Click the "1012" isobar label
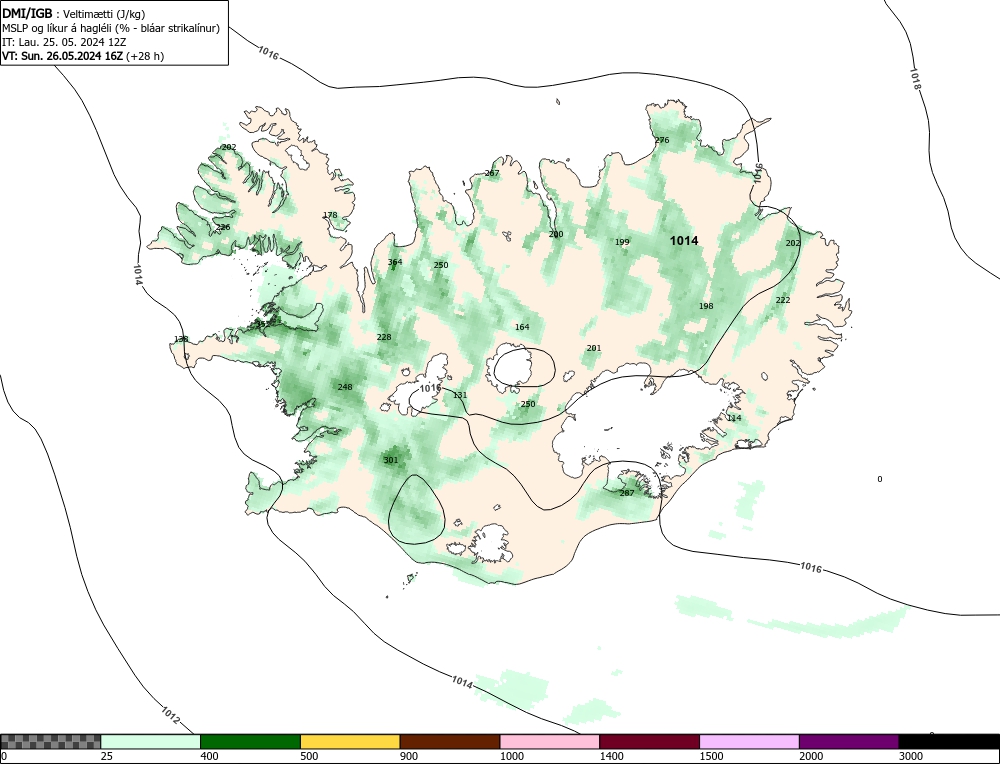This screenshot has height=764, width=1000. tap(170, 716)
